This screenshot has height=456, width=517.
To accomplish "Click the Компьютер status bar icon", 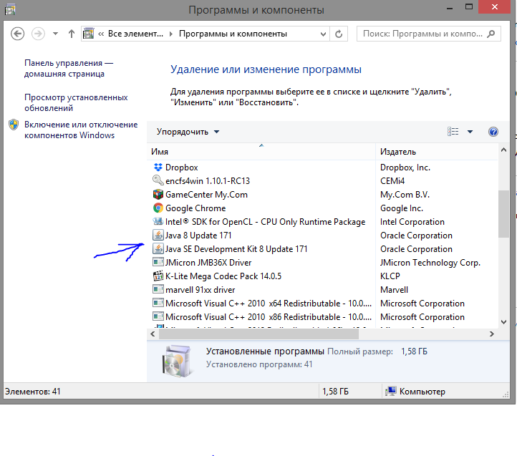I will point(390,391).
